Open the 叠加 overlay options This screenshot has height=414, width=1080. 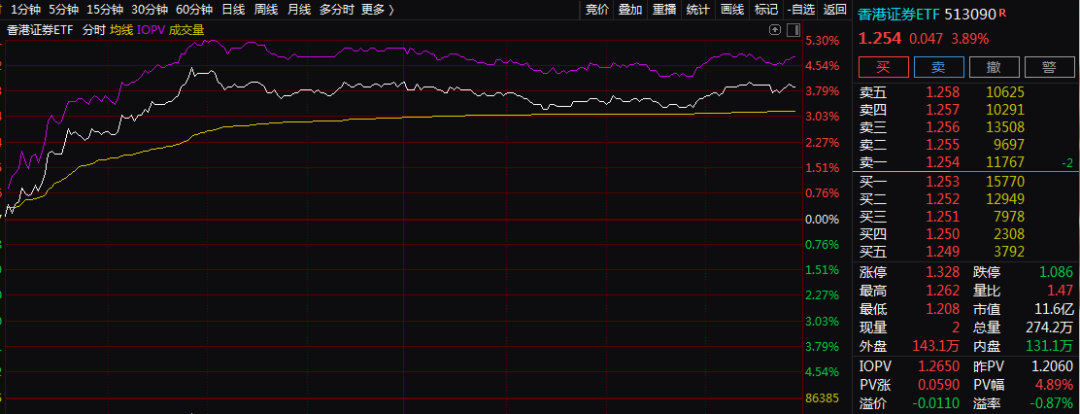click(630, 10)
